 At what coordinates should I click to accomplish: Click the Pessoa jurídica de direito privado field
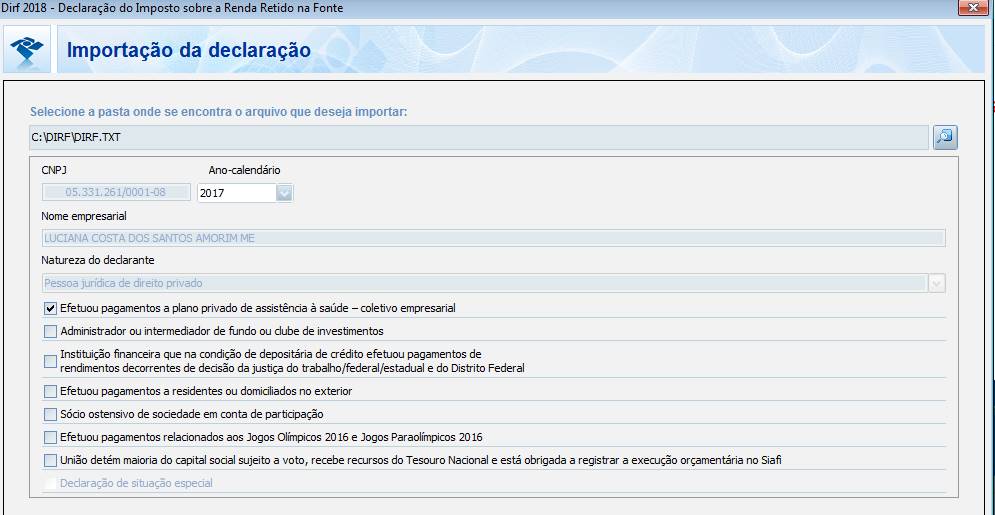(x=485, y=284)
